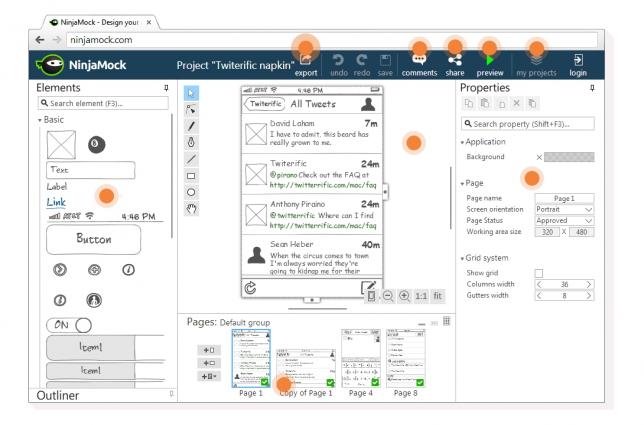Click the login icon
This screenshot has width=644, height=425.
(x=578, y=60)
